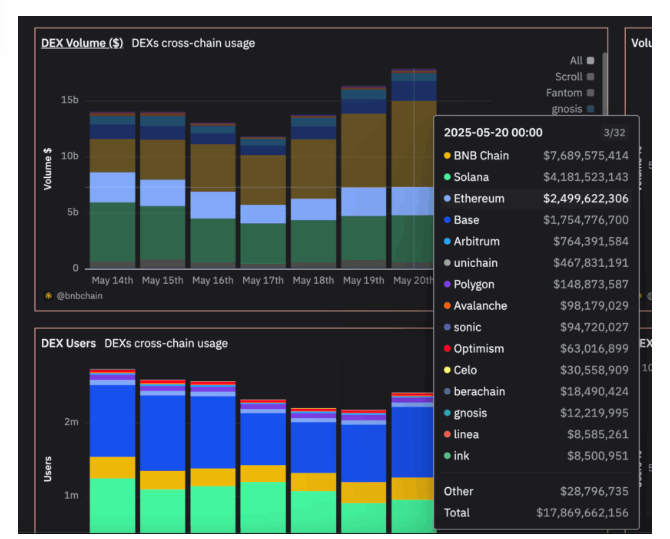Click the green Solana segment of May 17th volume bar

click(263, 243)
